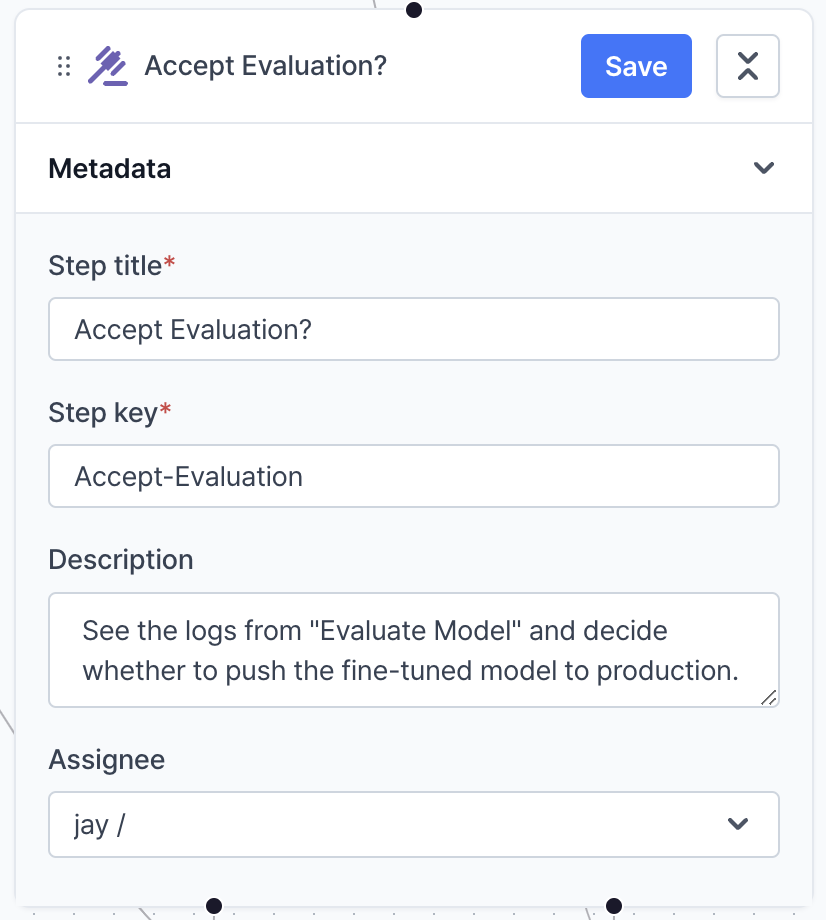Click the Assignee label

coord(106,760)
